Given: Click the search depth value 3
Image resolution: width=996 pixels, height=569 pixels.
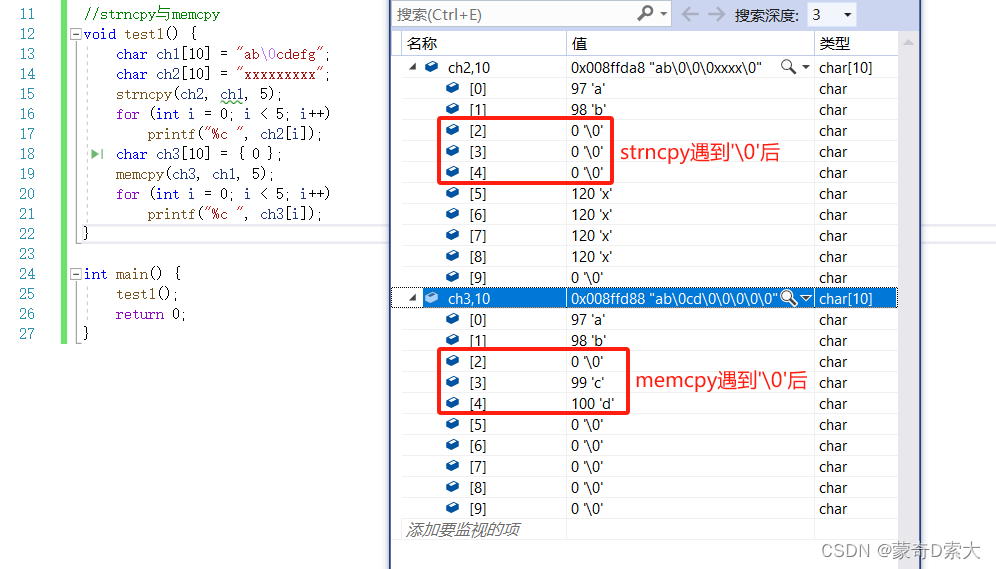Looking at the screenshot, I should [x=816, y=15].
